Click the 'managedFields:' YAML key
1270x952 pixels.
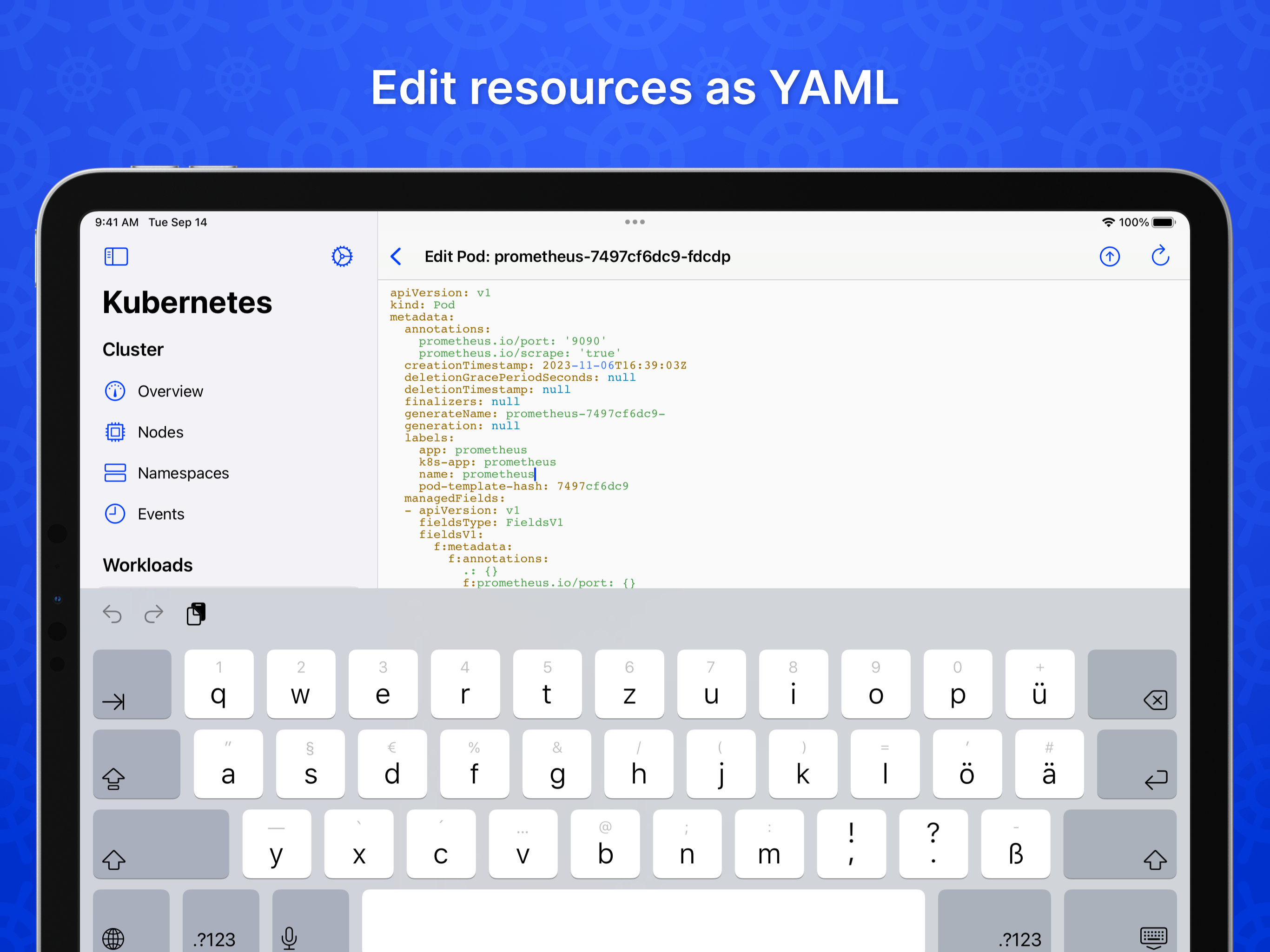pos(455,498)
